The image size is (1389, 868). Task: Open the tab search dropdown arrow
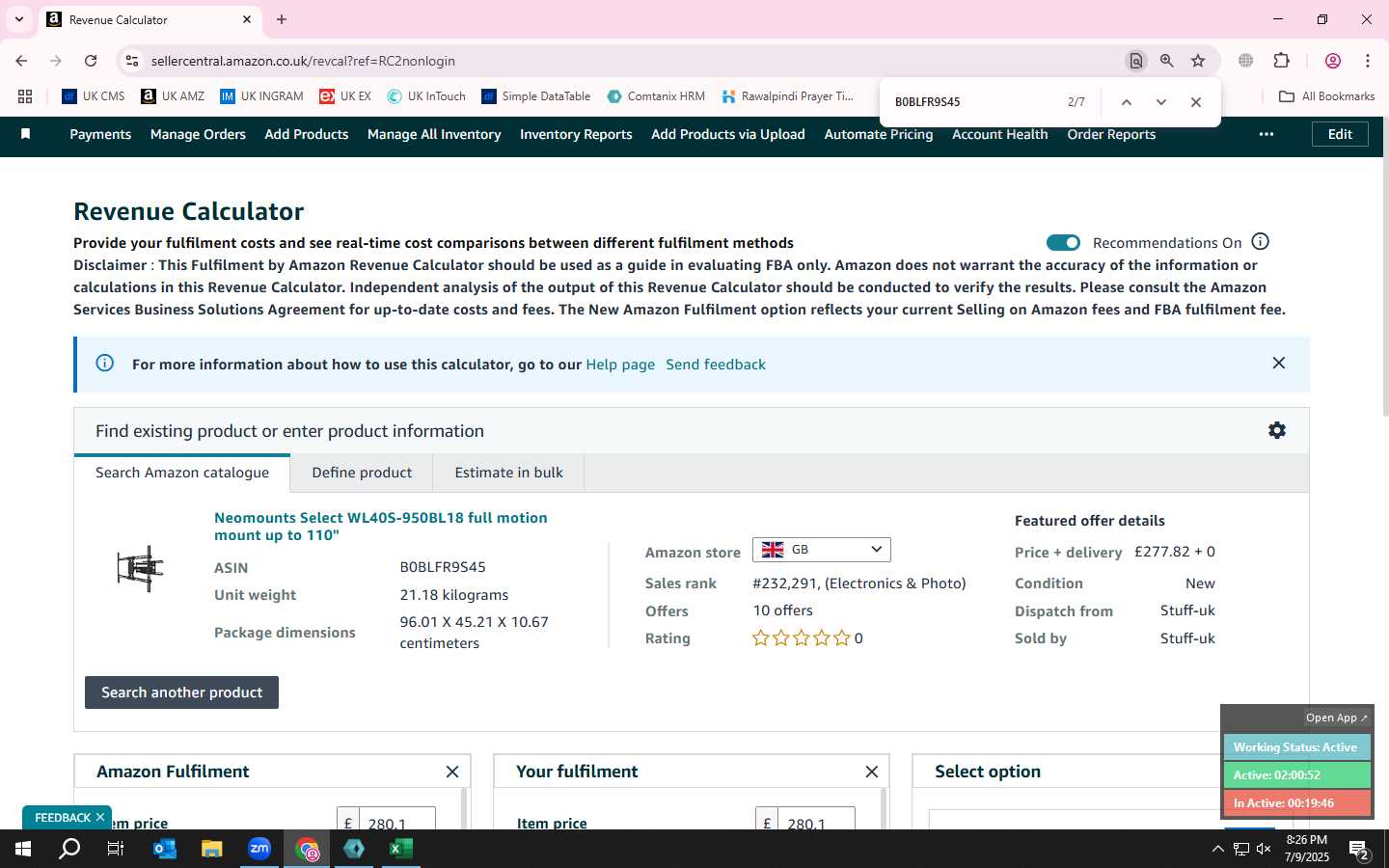(x=18, y=19)
